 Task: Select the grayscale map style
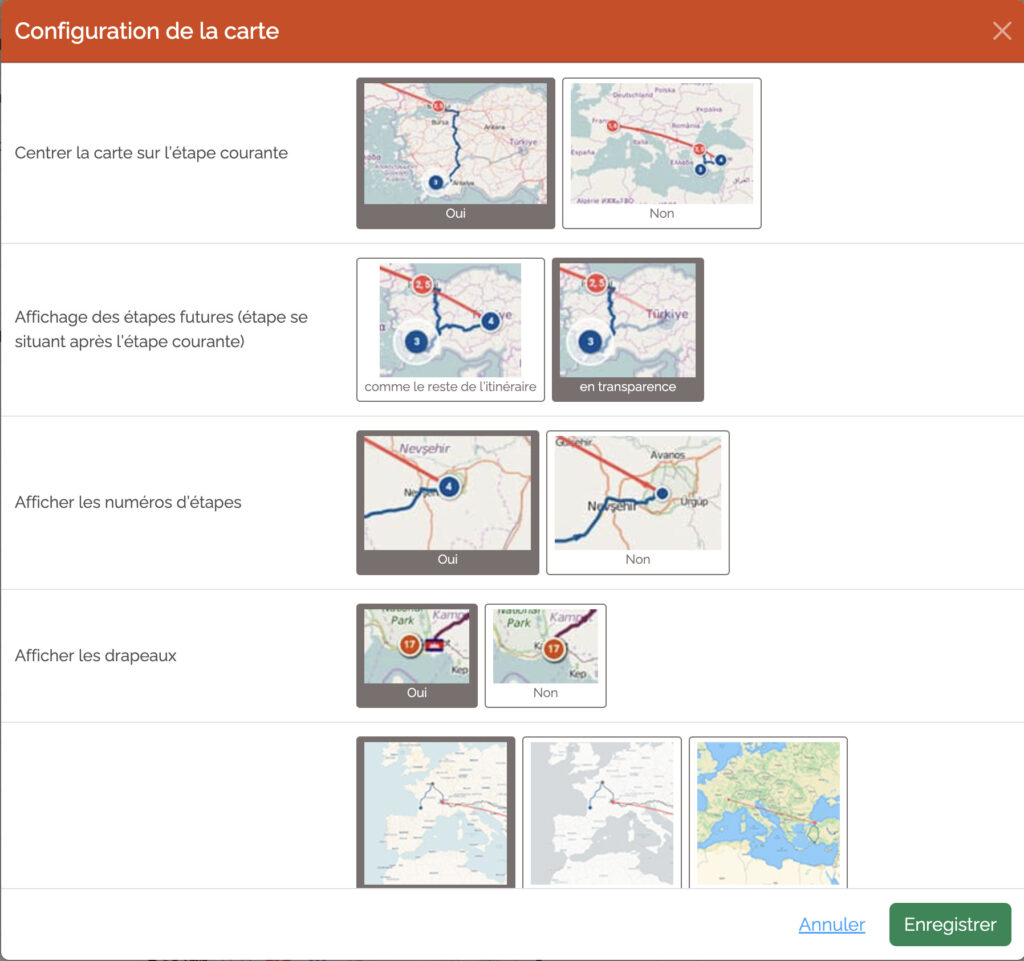click(x=601, y=812)
